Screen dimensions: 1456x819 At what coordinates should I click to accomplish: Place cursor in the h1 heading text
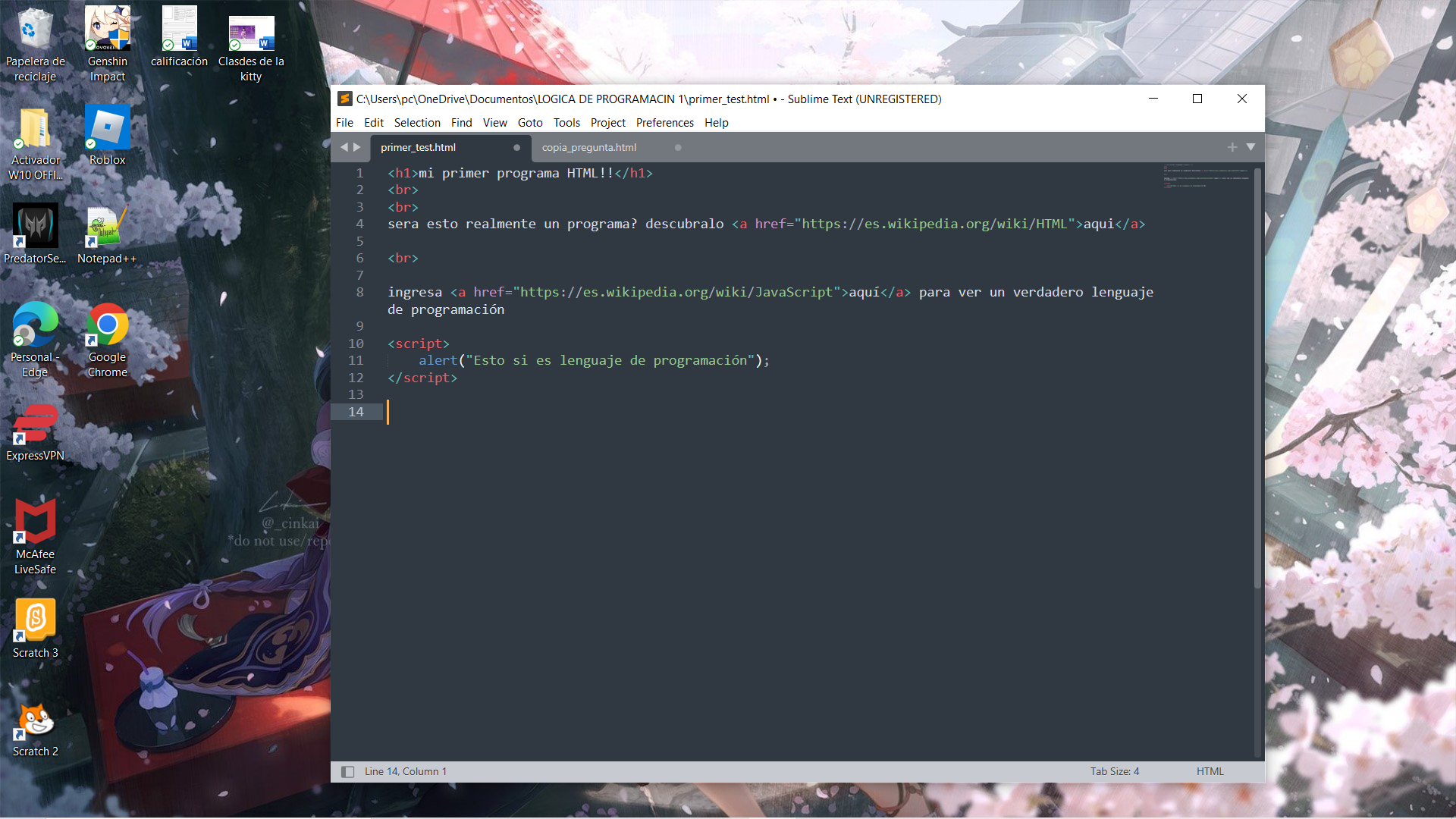[x=516, y=173]
